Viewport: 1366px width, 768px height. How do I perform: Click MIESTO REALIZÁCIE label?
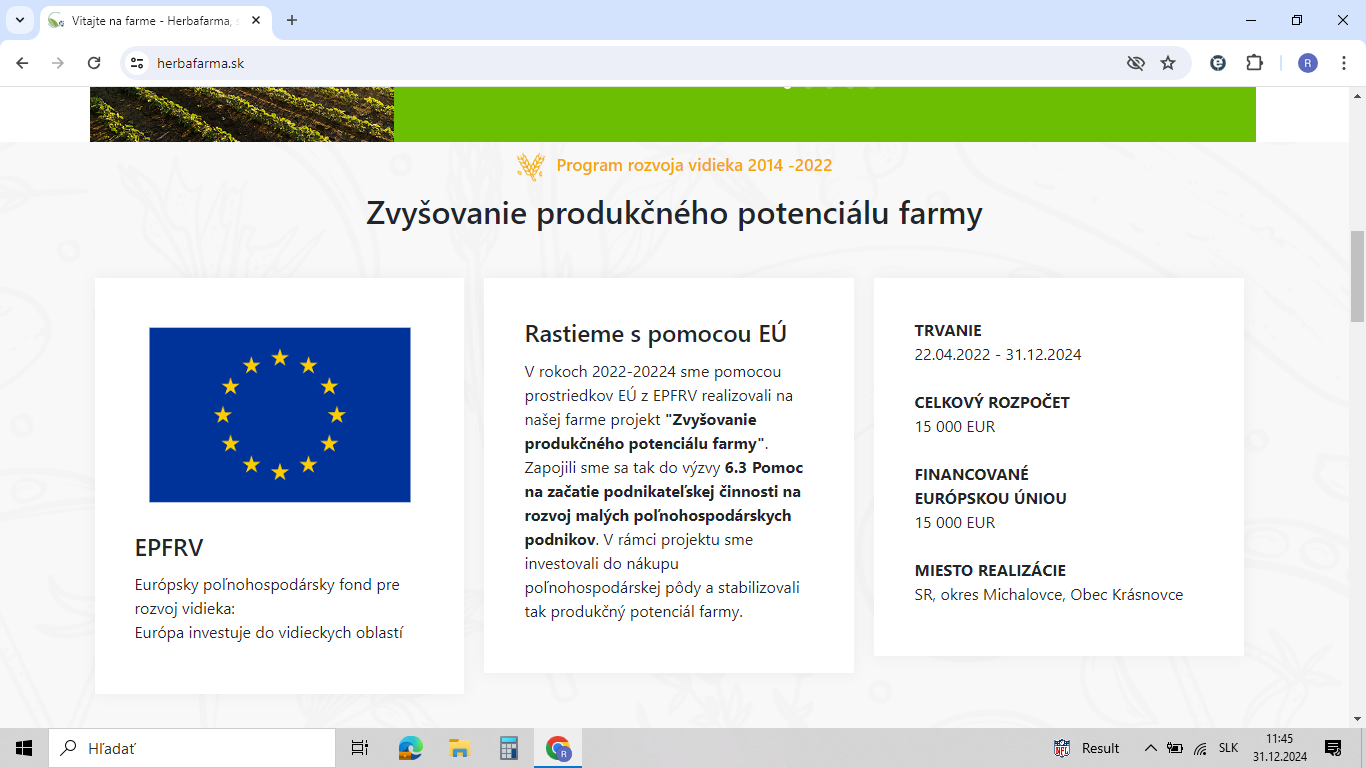pyautogui.click(x=990, y=571)
